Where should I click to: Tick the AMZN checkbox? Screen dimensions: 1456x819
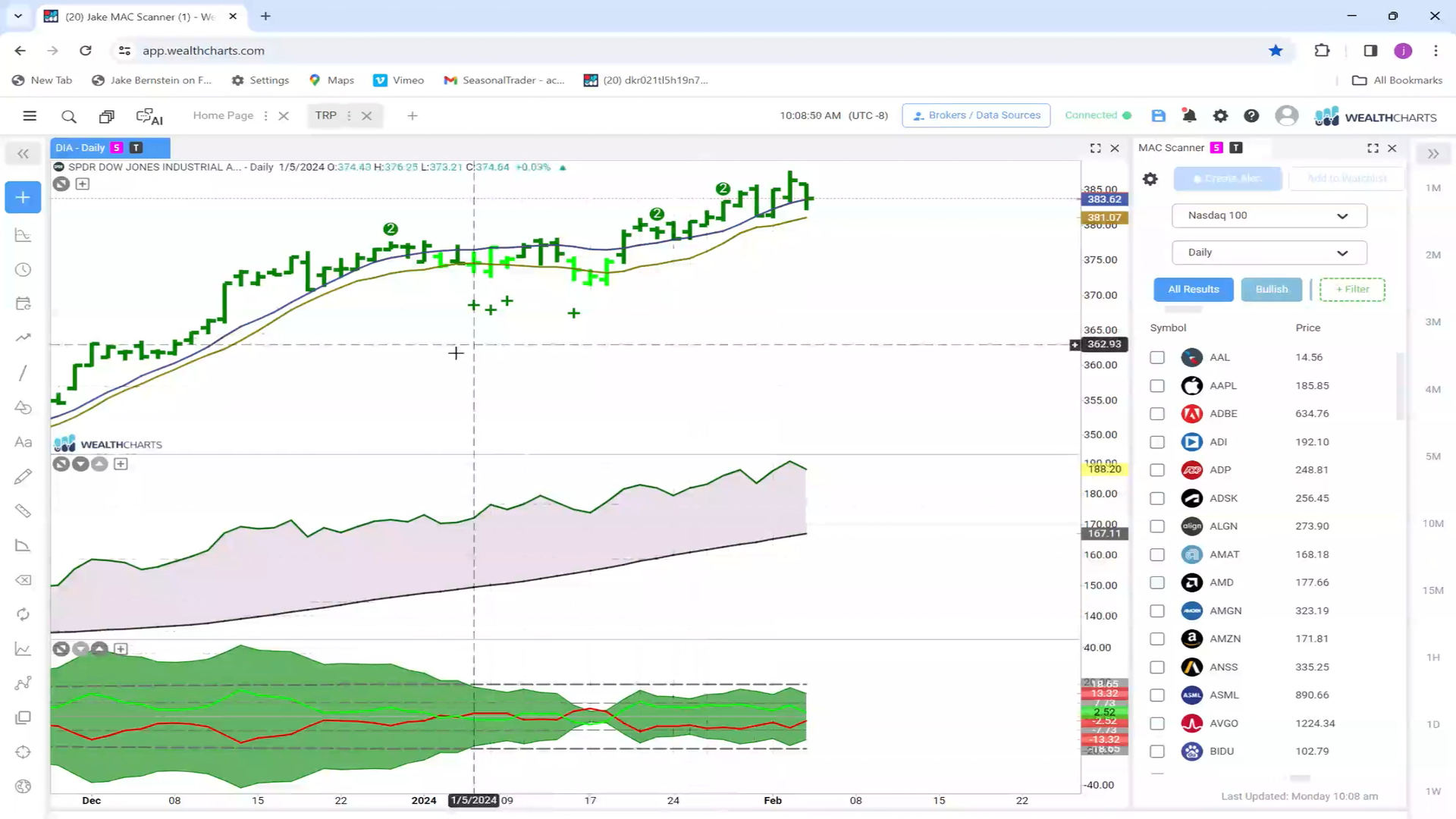[1157, 639]
